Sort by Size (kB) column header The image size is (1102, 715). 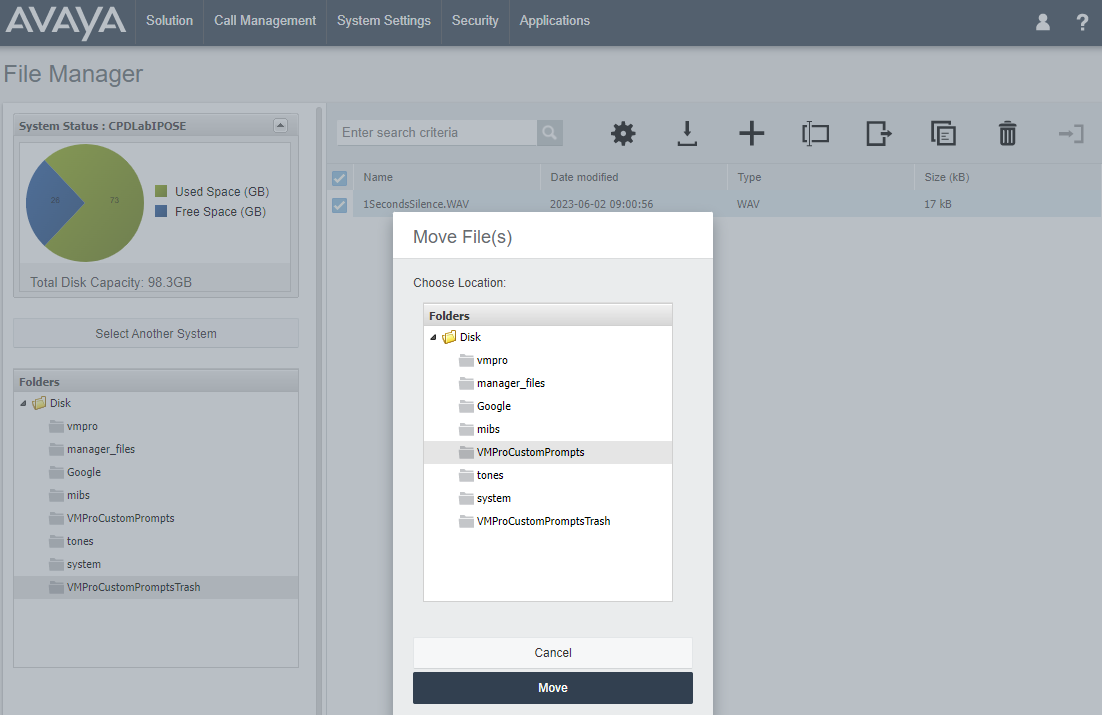(x=1008, y=177)
